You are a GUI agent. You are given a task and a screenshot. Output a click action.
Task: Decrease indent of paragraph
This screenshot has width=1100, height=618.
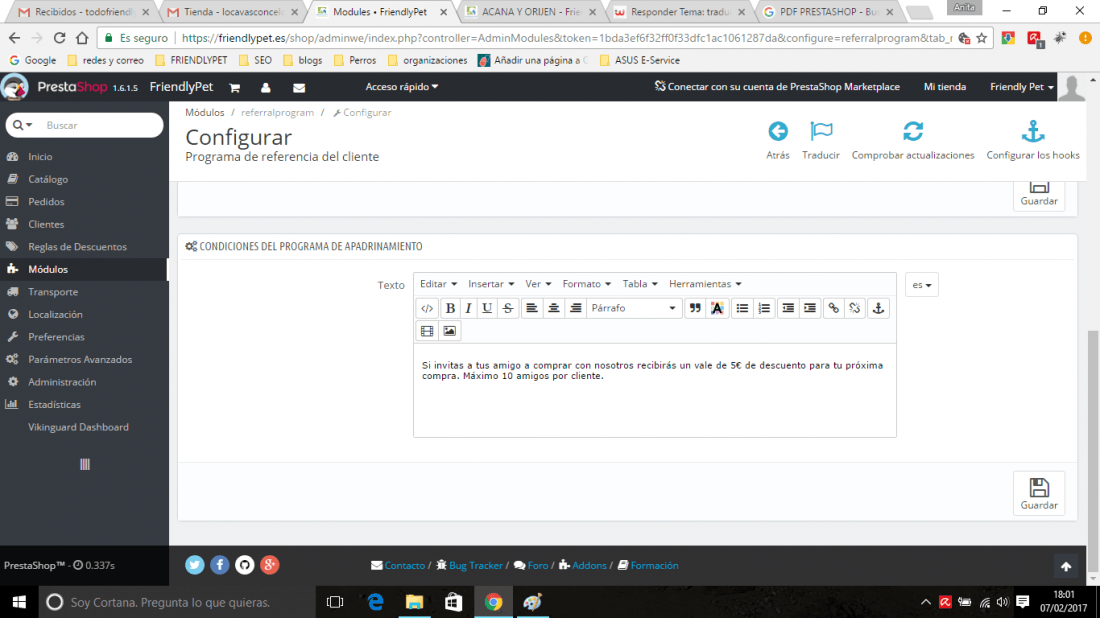coord(788,308)
